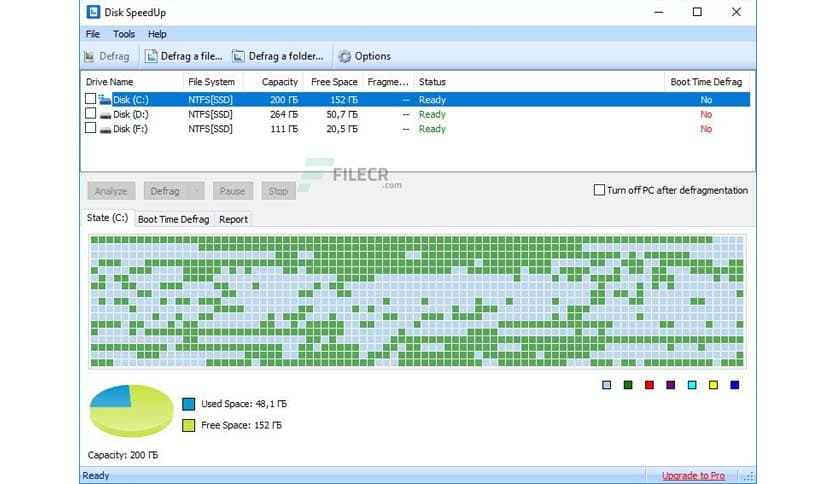Viewport: 836px width, 484px height.
Task: Select the Disk (D:) row name
Action: click(x=131, y=114)
